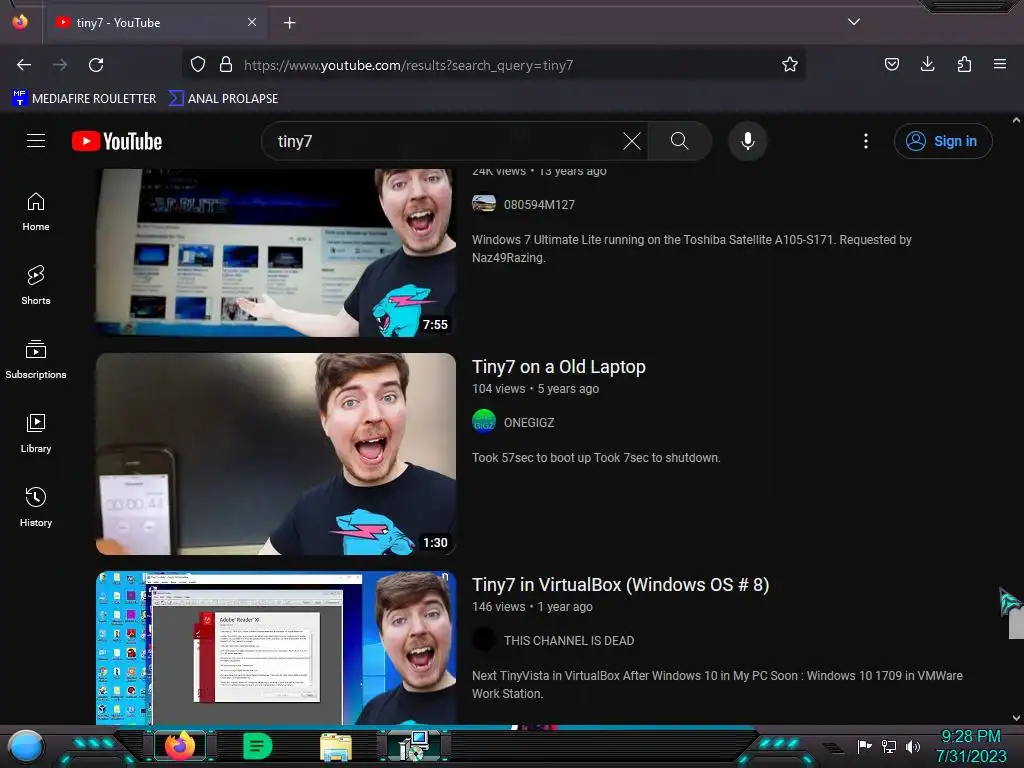Open the Firefox application menu
The width and height of the screenshot is (1024, 768).
pyautogui.click(x=999, y=64)
